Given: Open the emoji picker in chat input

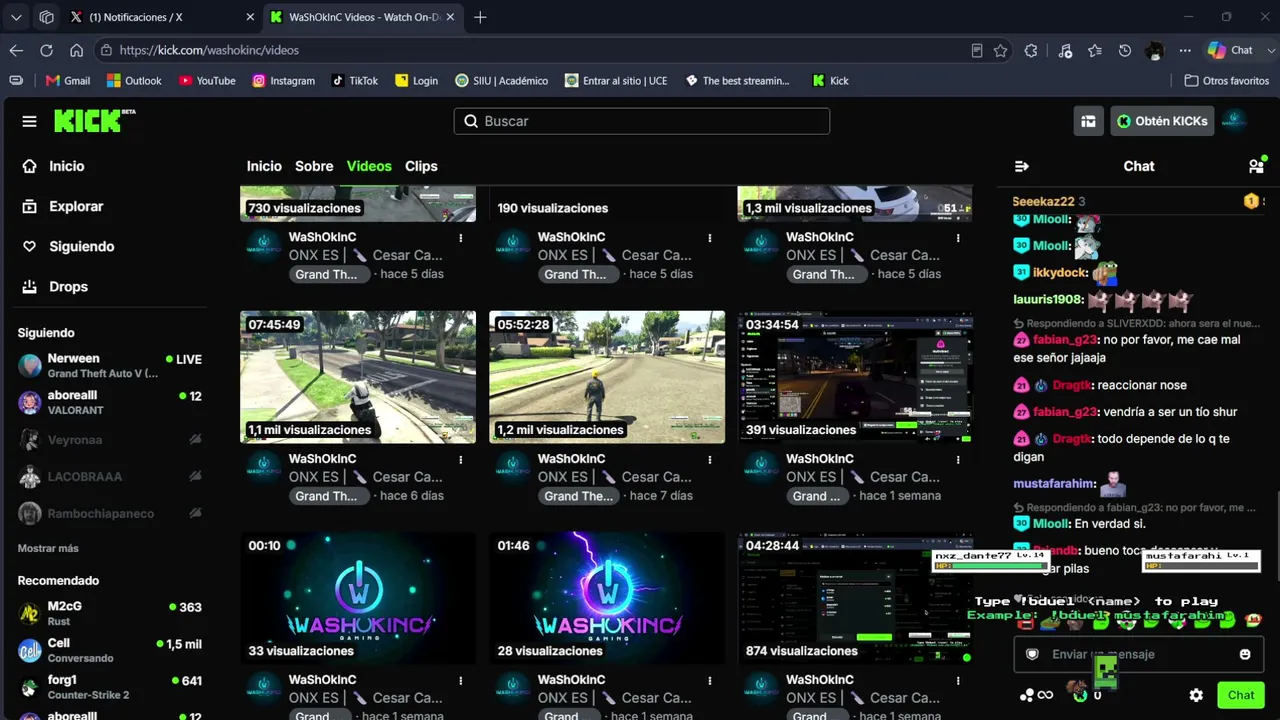Looking at the screenshot, I should (x=1245, y=654).
